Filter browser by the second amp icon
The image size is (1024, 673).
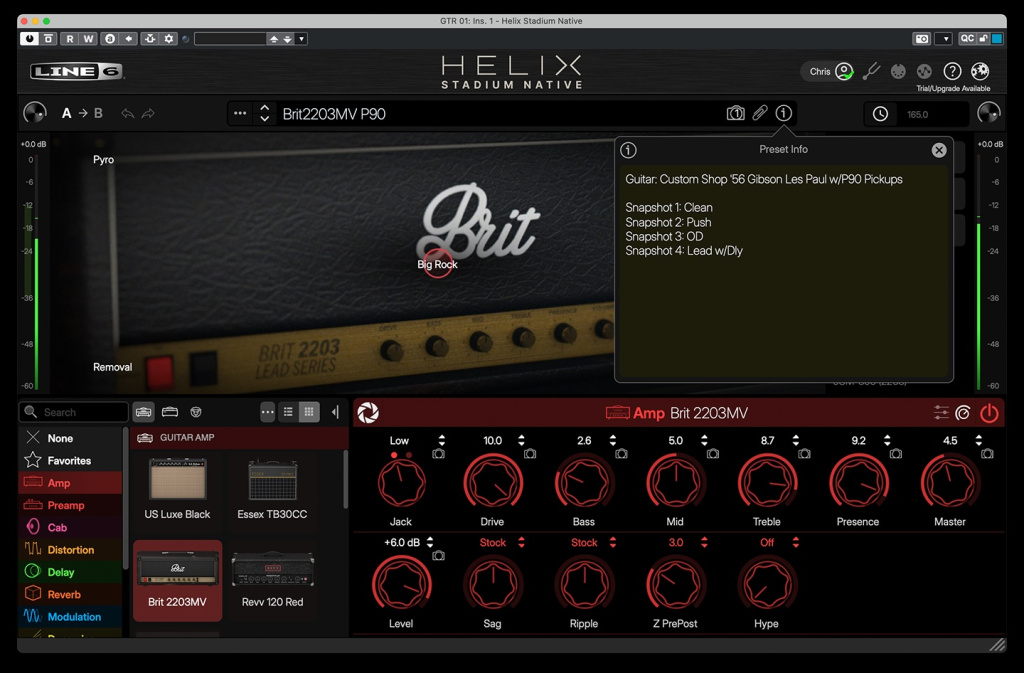[170, 412]
